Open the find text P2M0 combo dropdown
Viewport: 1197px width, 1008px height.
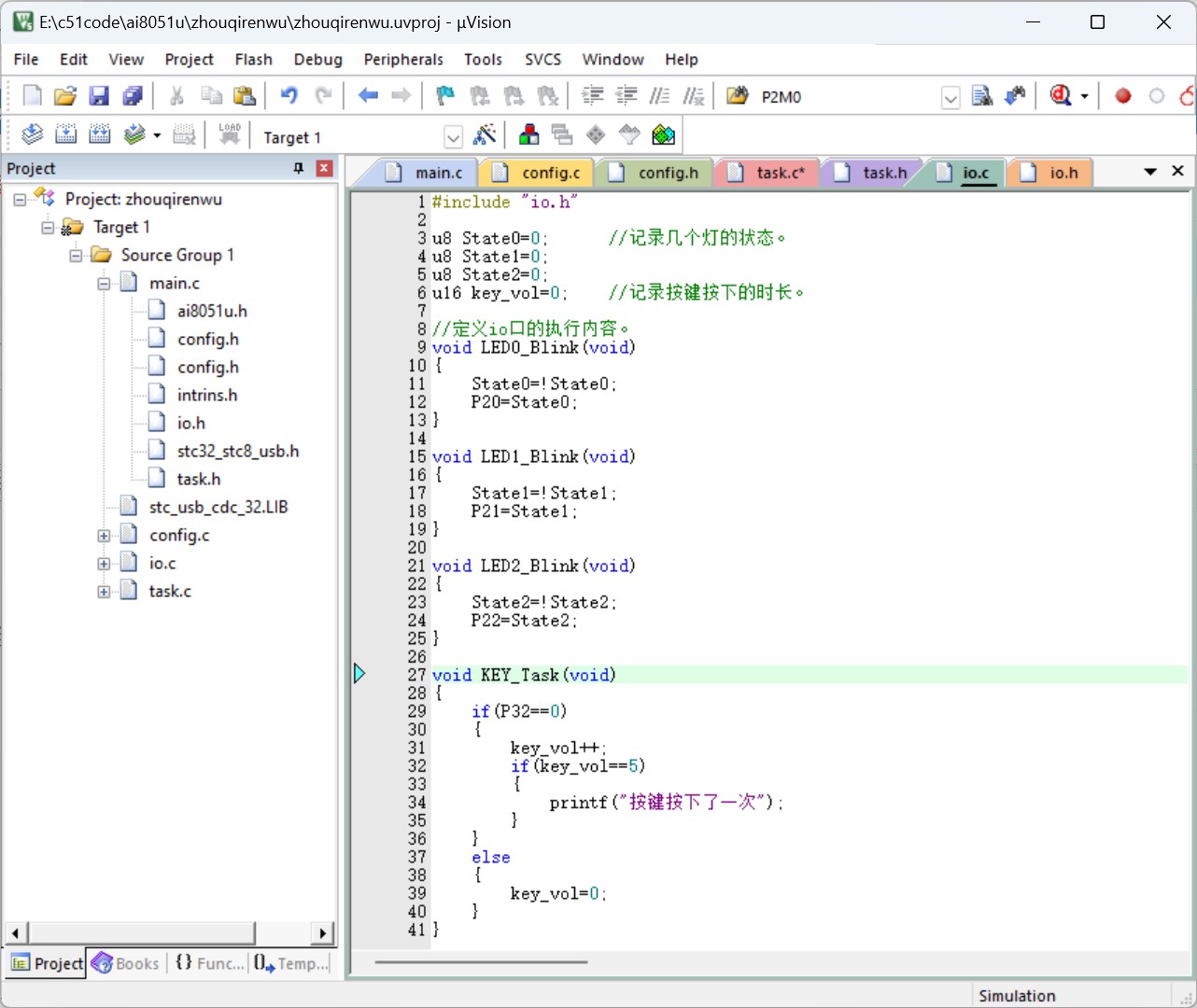(x=951, y=97)
